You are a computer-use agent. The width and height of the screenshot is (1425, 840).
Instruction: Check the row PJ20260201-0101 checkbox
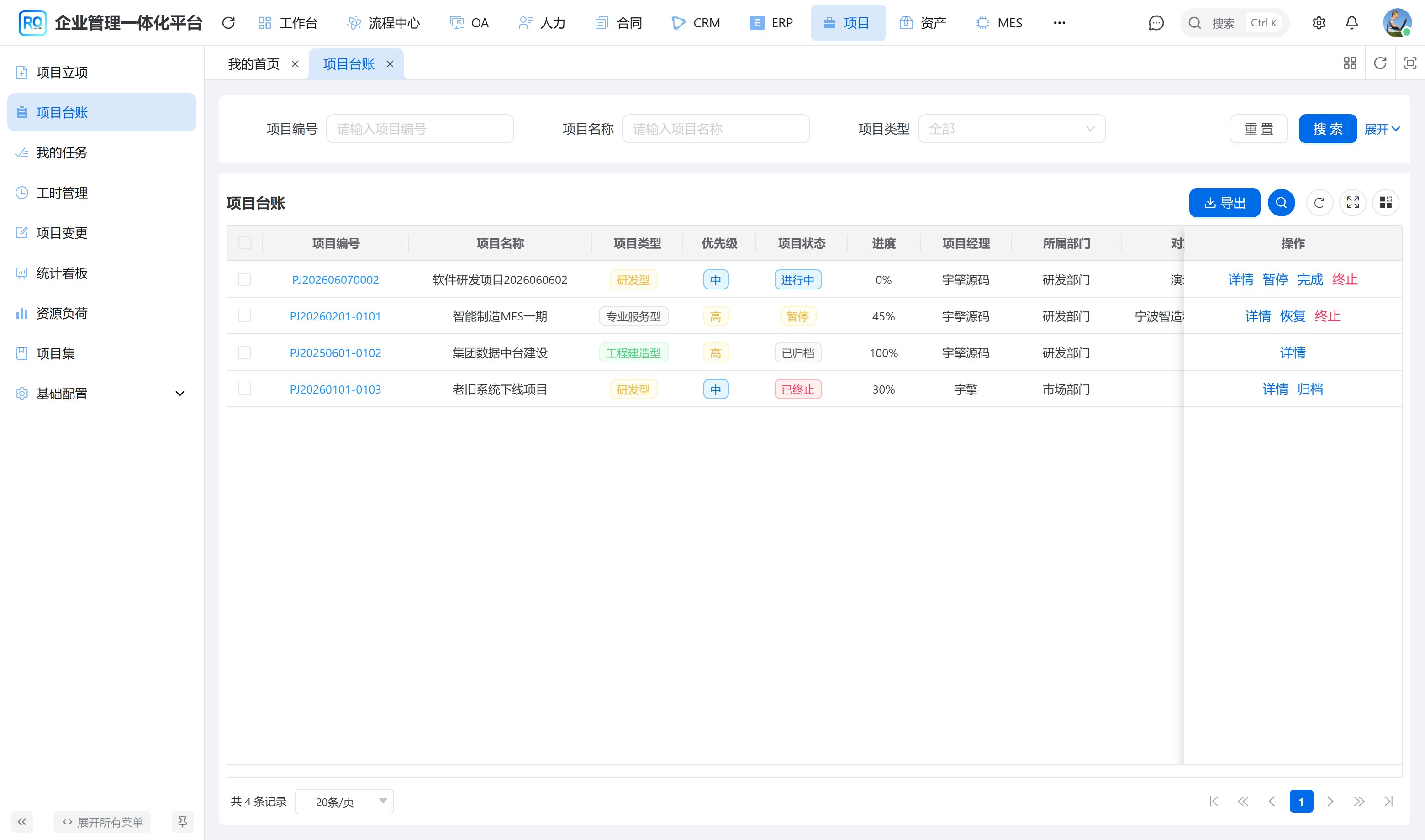coord(244,316)
